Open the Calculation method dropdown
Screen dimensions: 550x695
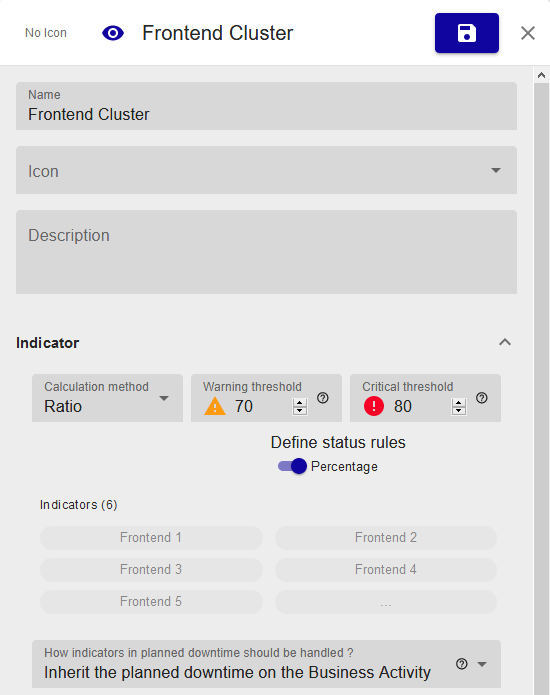tap(107, 398)
